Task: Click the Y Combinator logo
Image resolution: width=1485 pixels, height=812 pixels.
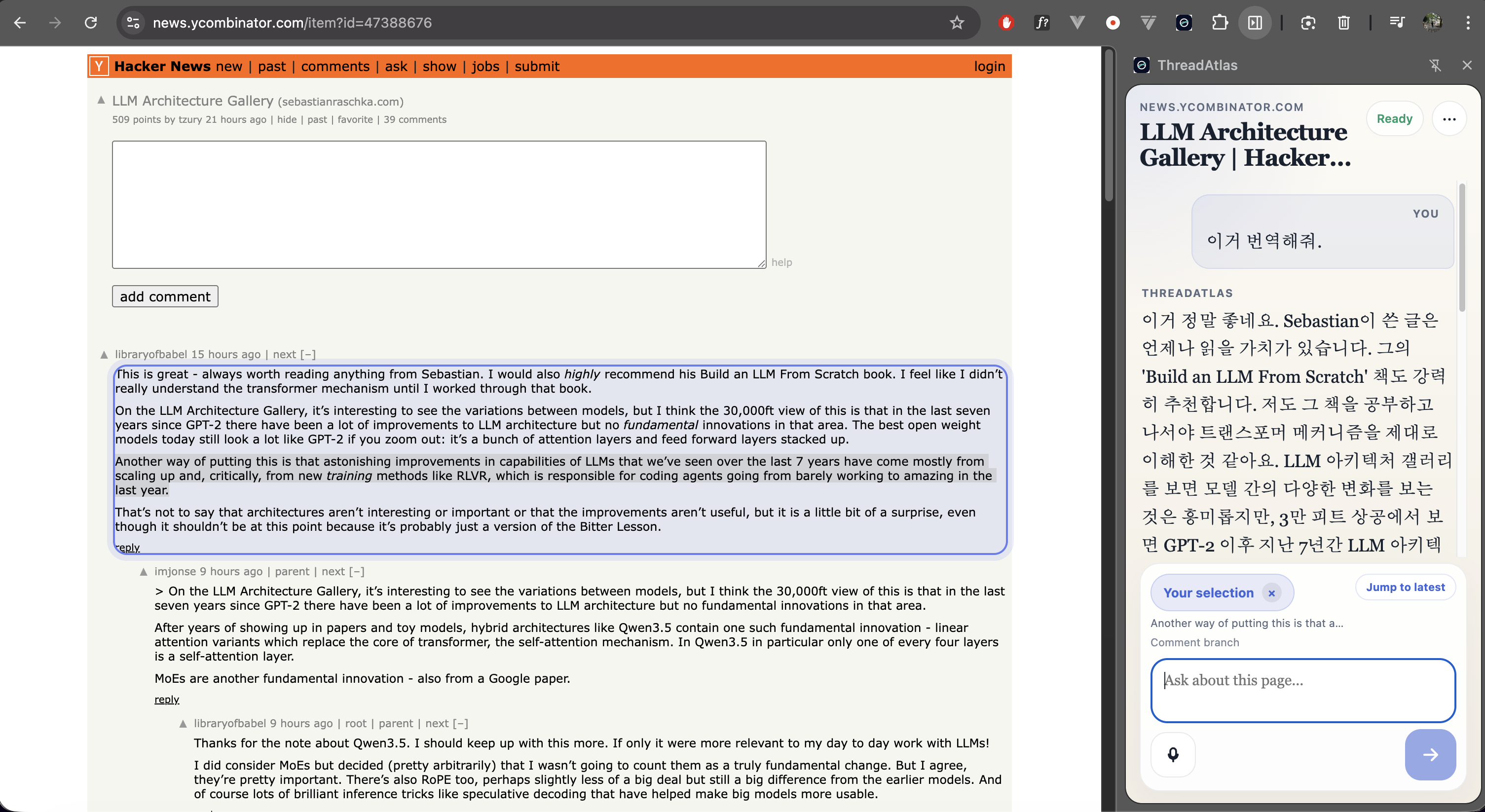Action: point(99,66)
